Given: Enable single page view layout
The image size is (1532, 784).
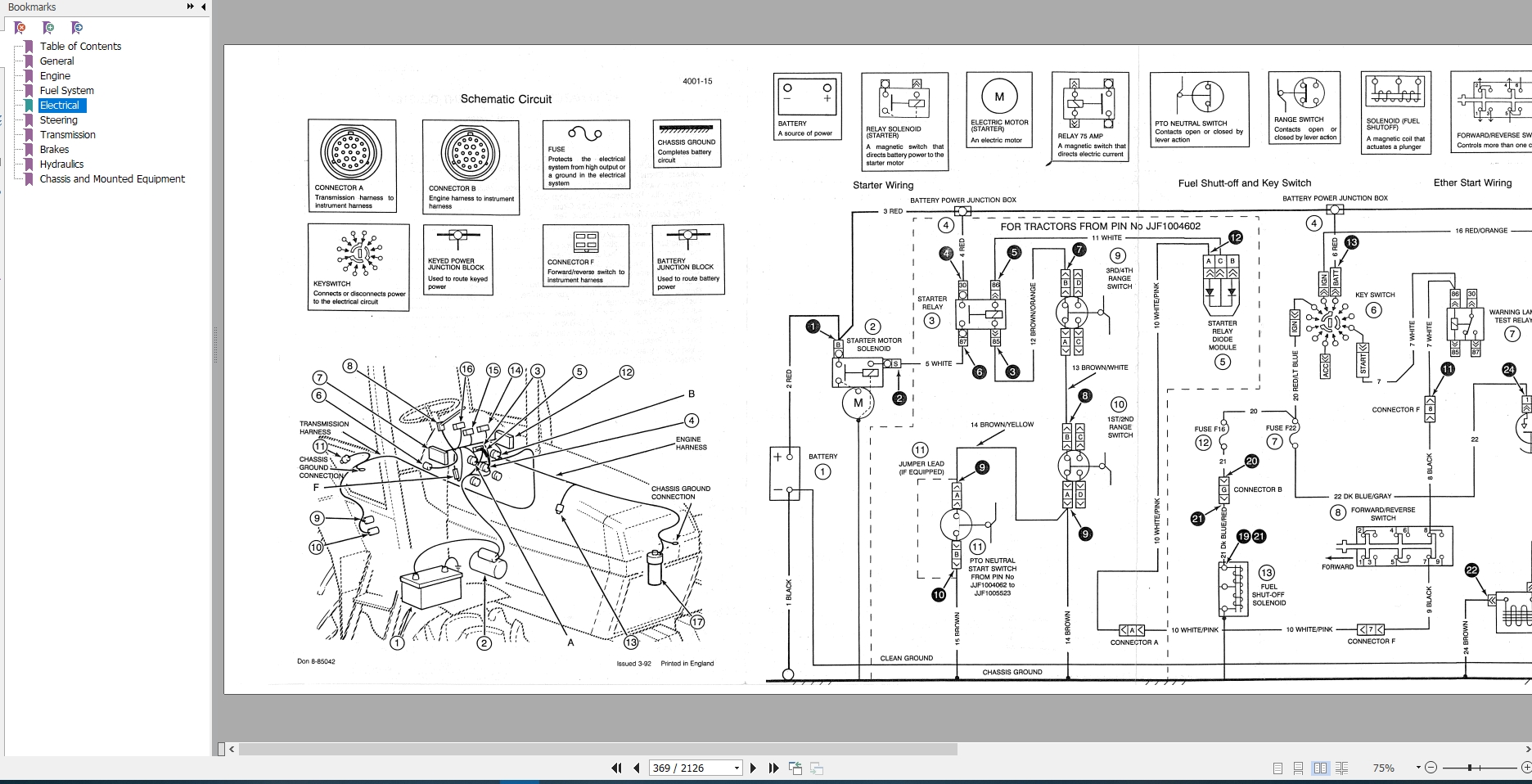Looking at the screenshot, I should [1277, 768].
